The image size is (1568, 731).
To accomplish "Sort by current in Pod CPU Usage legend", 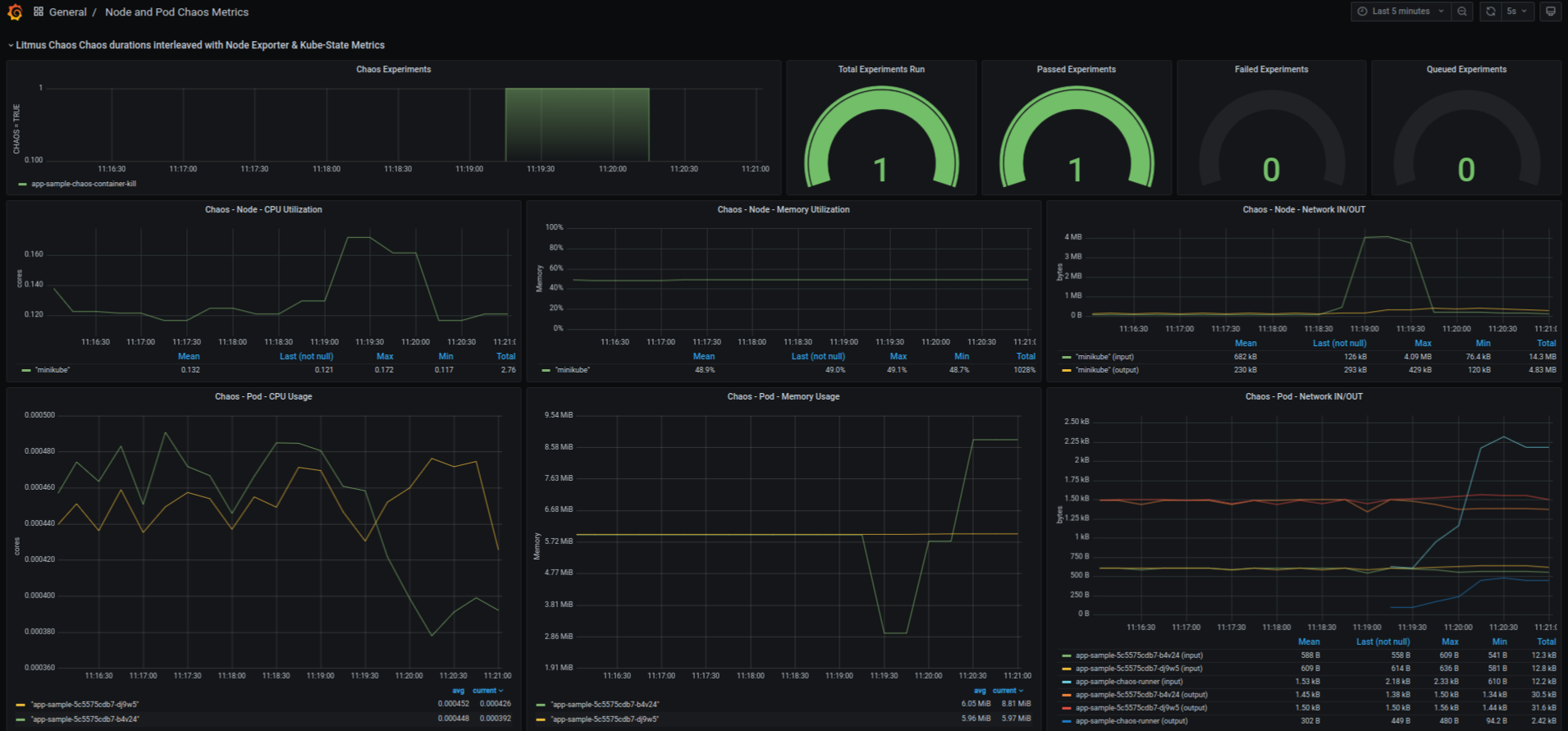I will (487, 691).
